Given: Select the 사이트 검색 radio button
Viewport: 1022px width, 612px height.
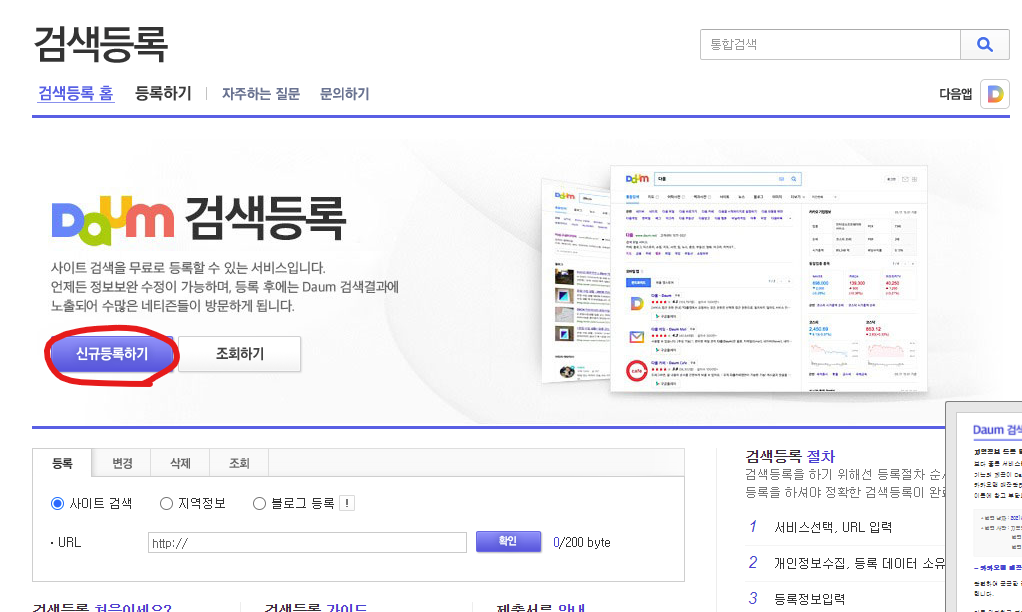Looking at the screenshot, I should 57,503.
